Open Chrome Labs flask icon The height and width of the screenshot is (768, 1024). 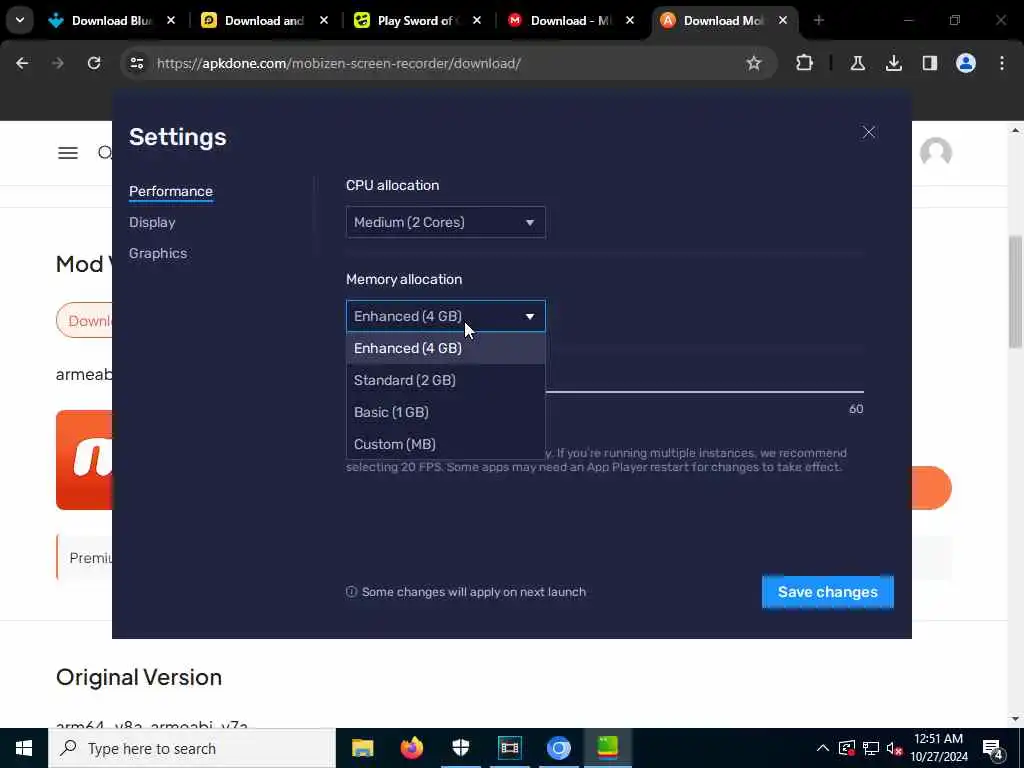click(x=857, y=63)
